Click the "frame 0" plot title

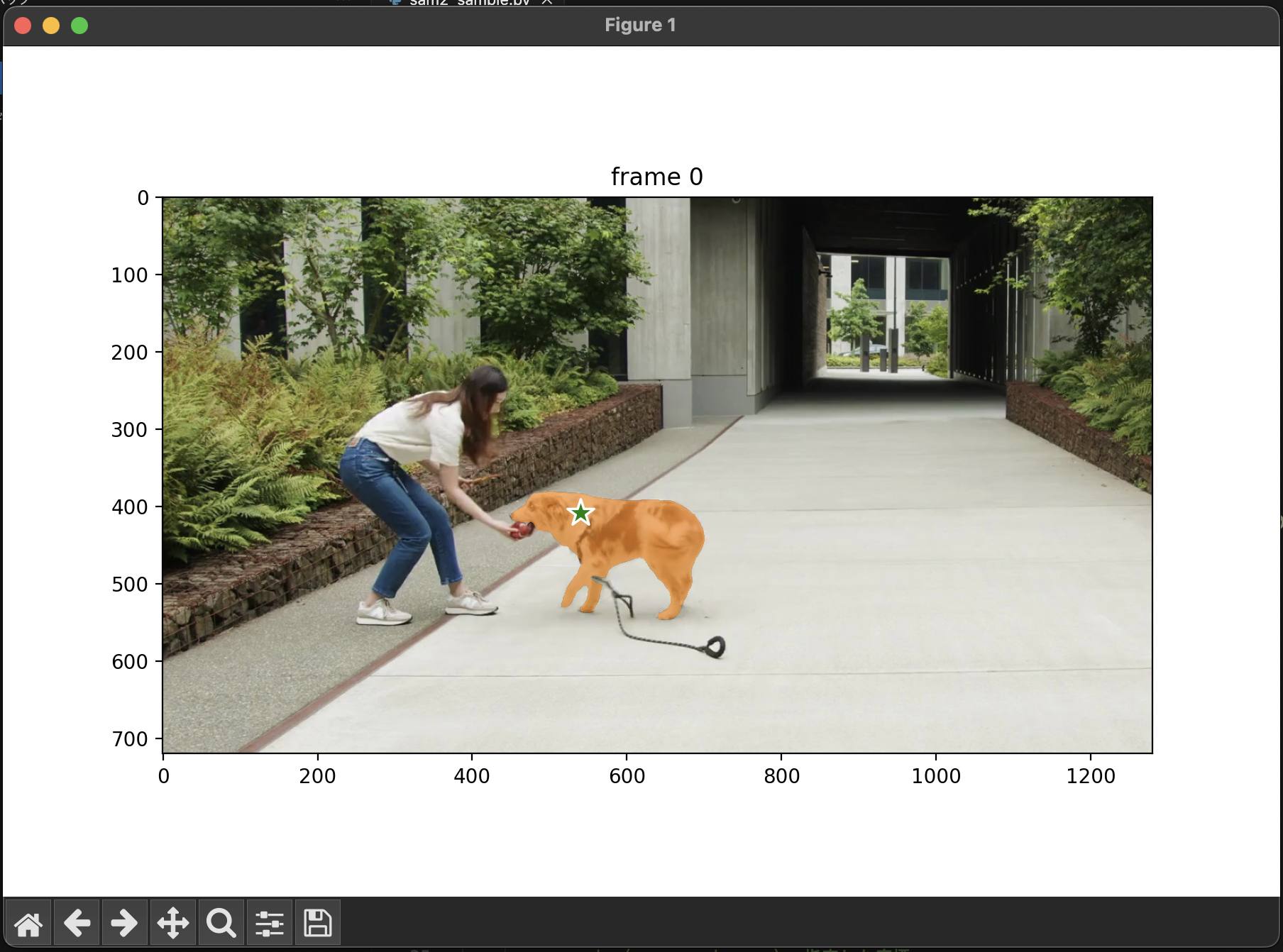tap(656, 177)
